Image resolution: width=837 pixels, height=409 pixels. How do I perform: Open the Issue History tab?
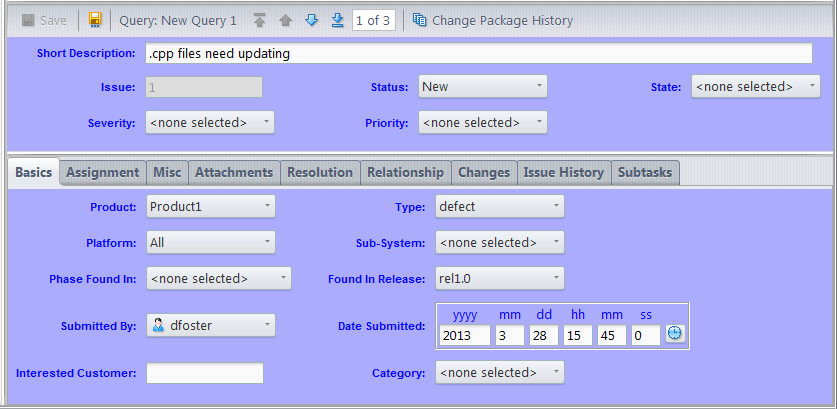(563, 173)
